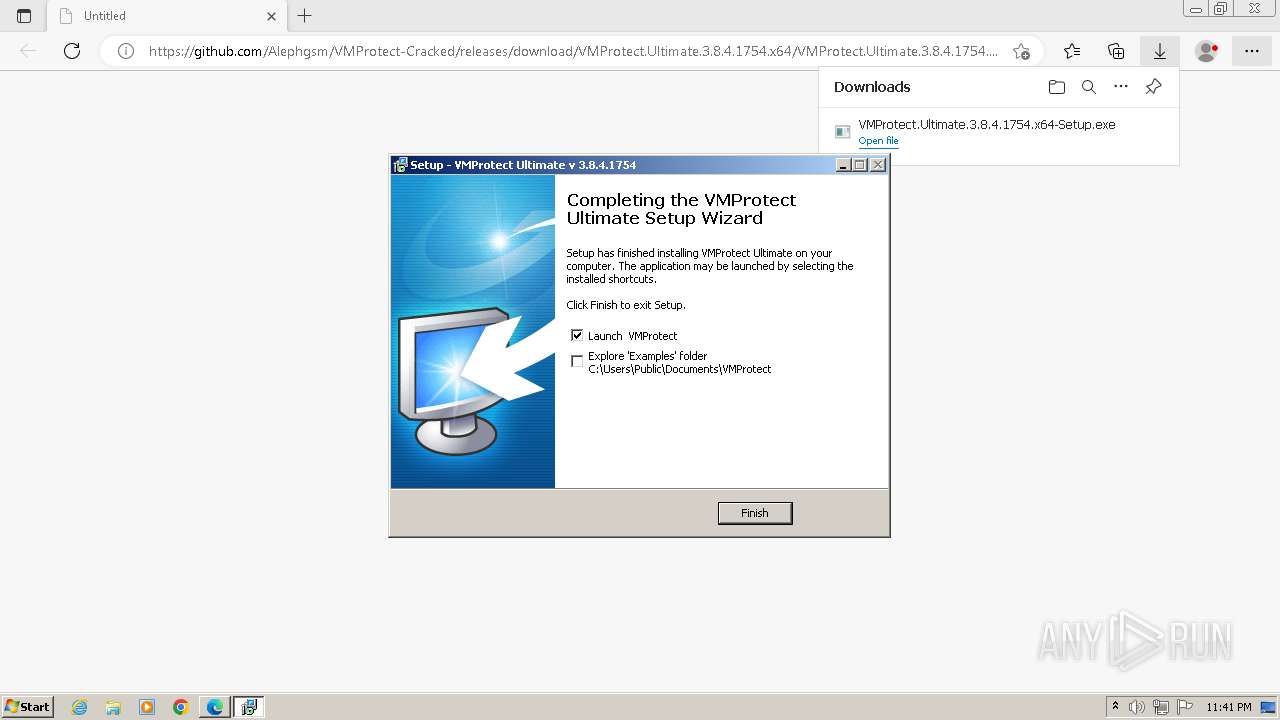The height and width of the screenshot is (720, 1280).
Task: Open more options in Downloads panel
Action: [x=1121, y=87]
